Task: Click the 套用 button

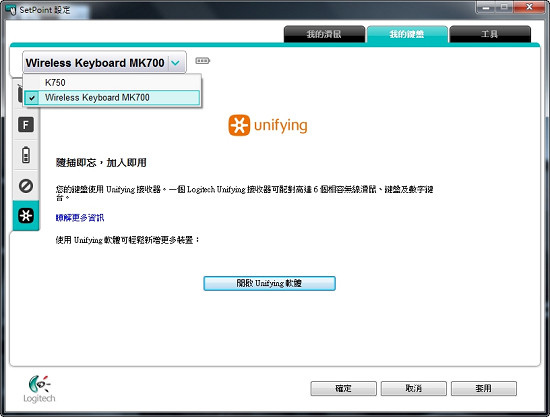Action: coord(484,389)
